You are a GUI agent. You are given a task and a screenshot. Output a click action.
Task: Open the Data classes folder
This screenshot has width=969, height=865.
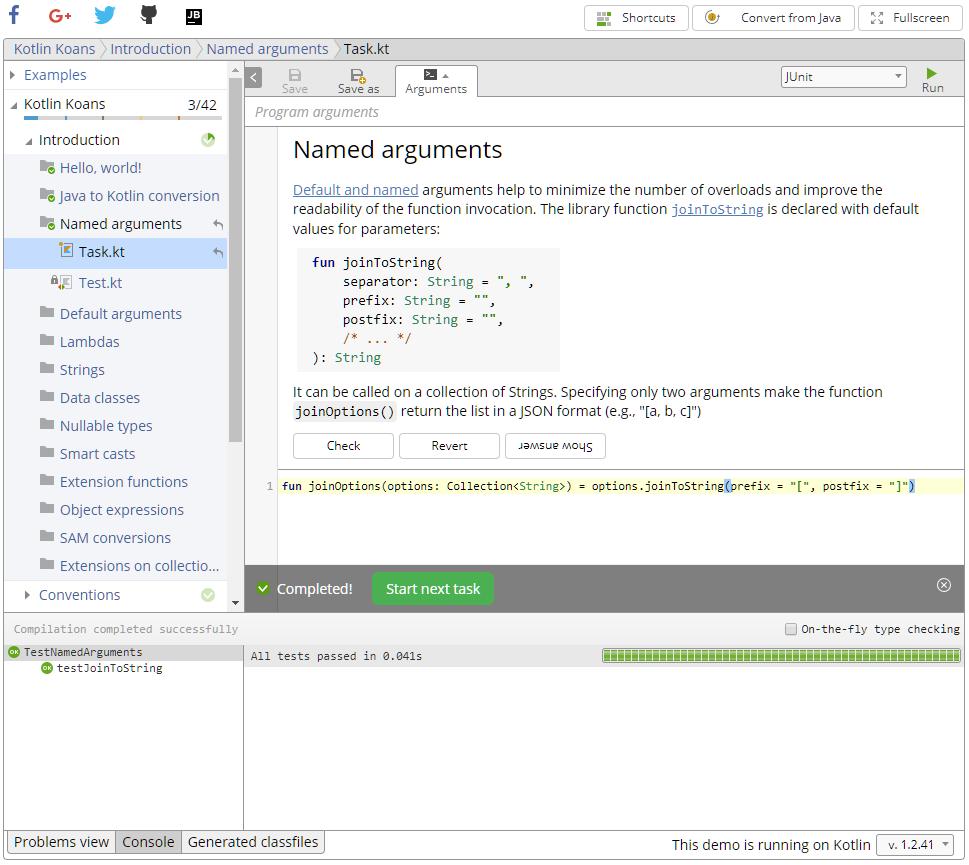coord(99,398)
